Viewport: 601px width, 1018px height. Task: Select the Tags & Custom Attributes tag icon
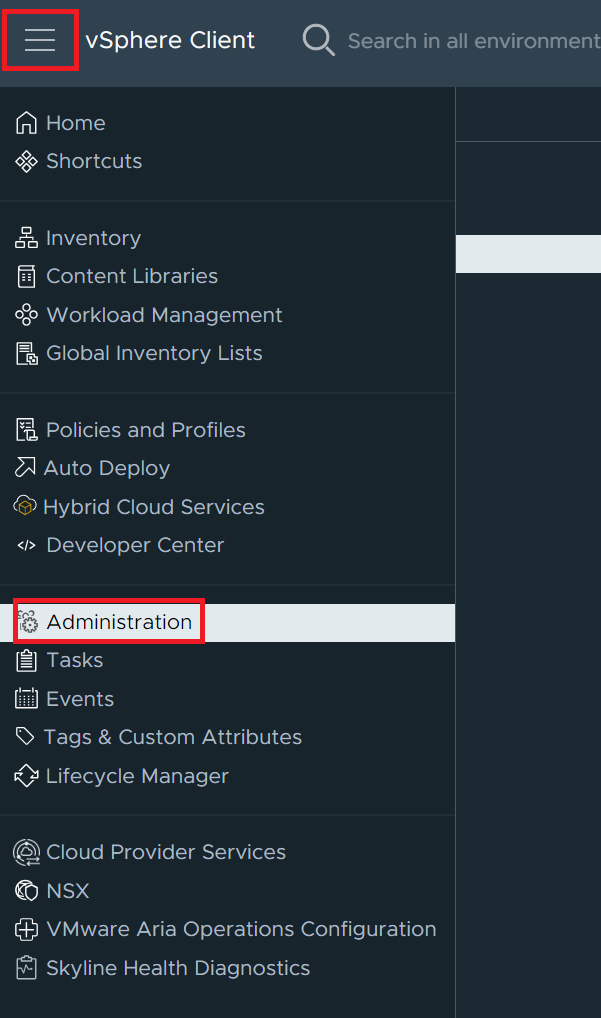point(25,736)
